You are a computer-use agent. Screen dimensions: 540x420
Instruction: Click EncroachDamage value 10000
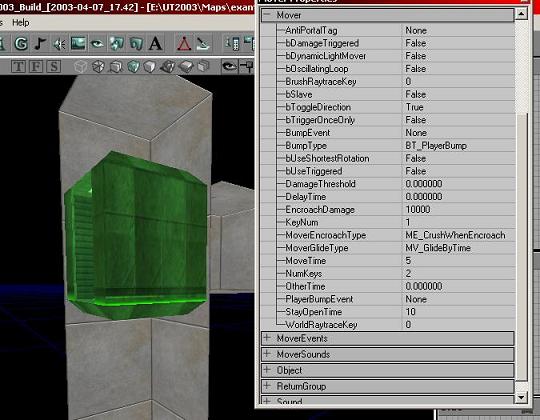418,210
